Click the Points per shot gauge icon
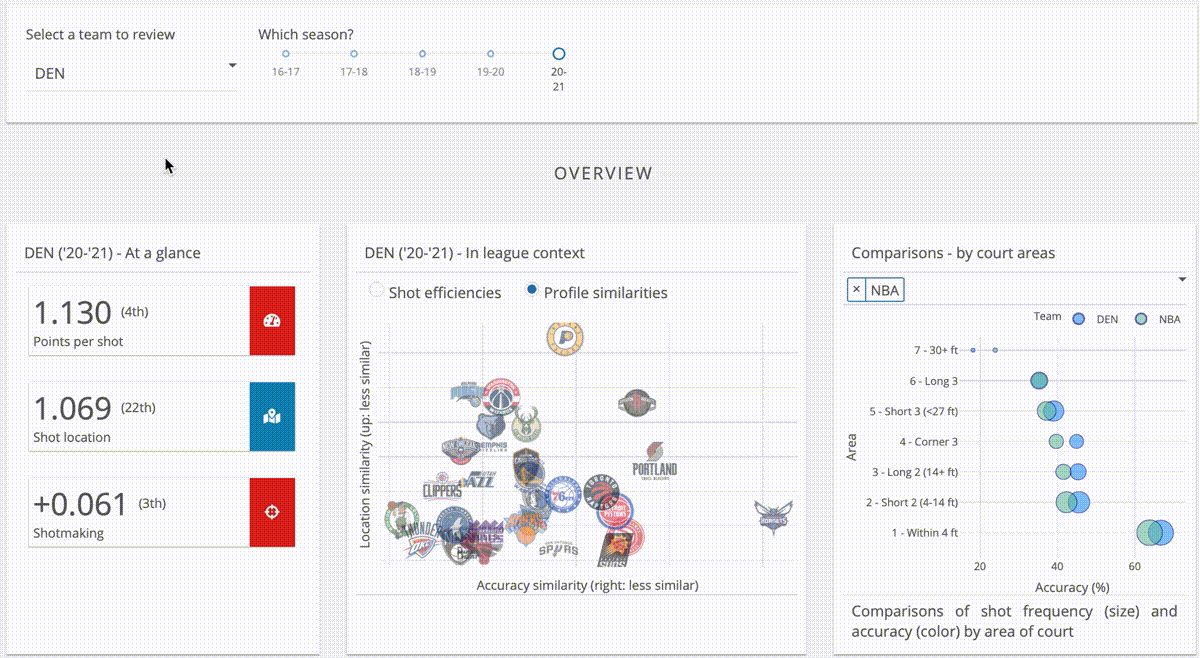Image resolution: width=1200 pixels, height=658 pixels. coord(272,321)
